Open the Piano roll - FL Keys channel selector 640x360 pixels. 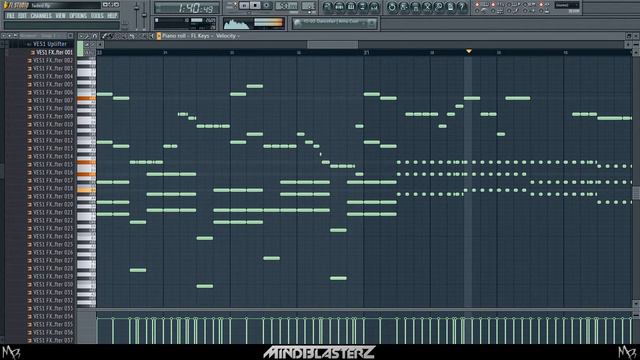click(185, 36)
